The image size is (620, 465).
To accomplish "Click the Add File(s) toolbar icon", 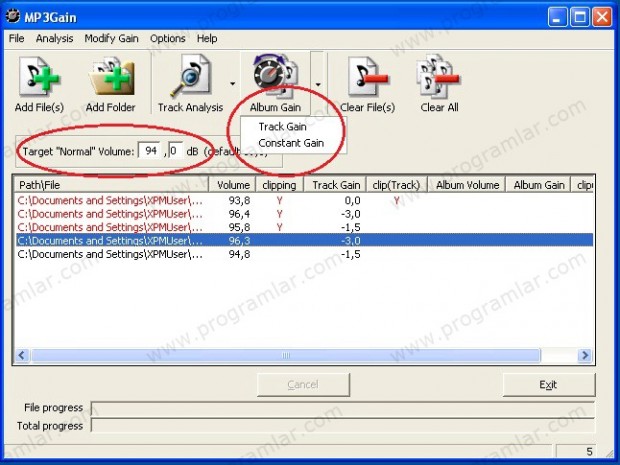I will tap(39, 76).
